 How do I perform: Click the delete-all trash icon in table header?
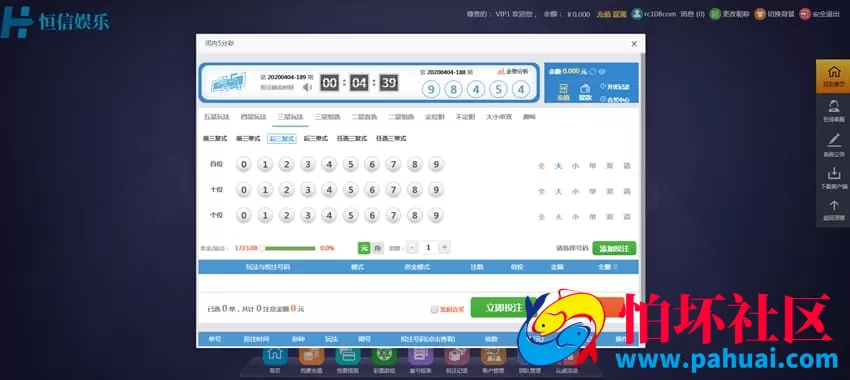click(615, 267)
